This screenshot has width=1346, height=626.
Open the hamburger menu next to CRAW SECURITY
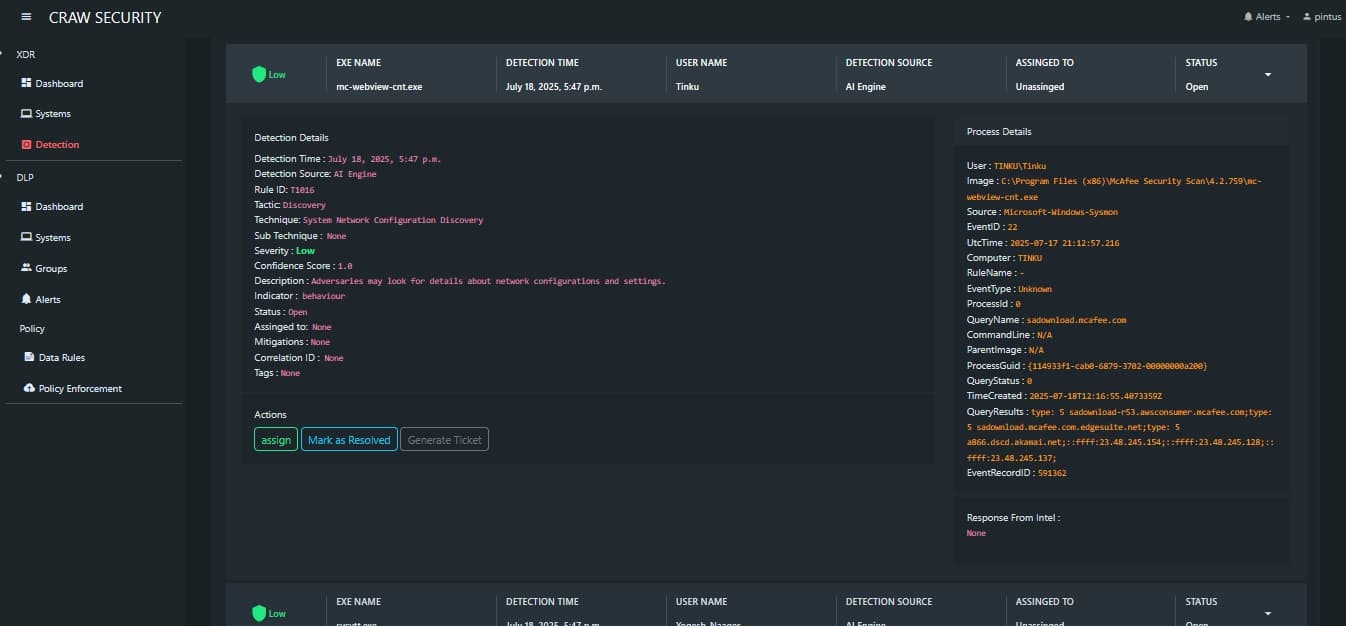click(26, 16)
